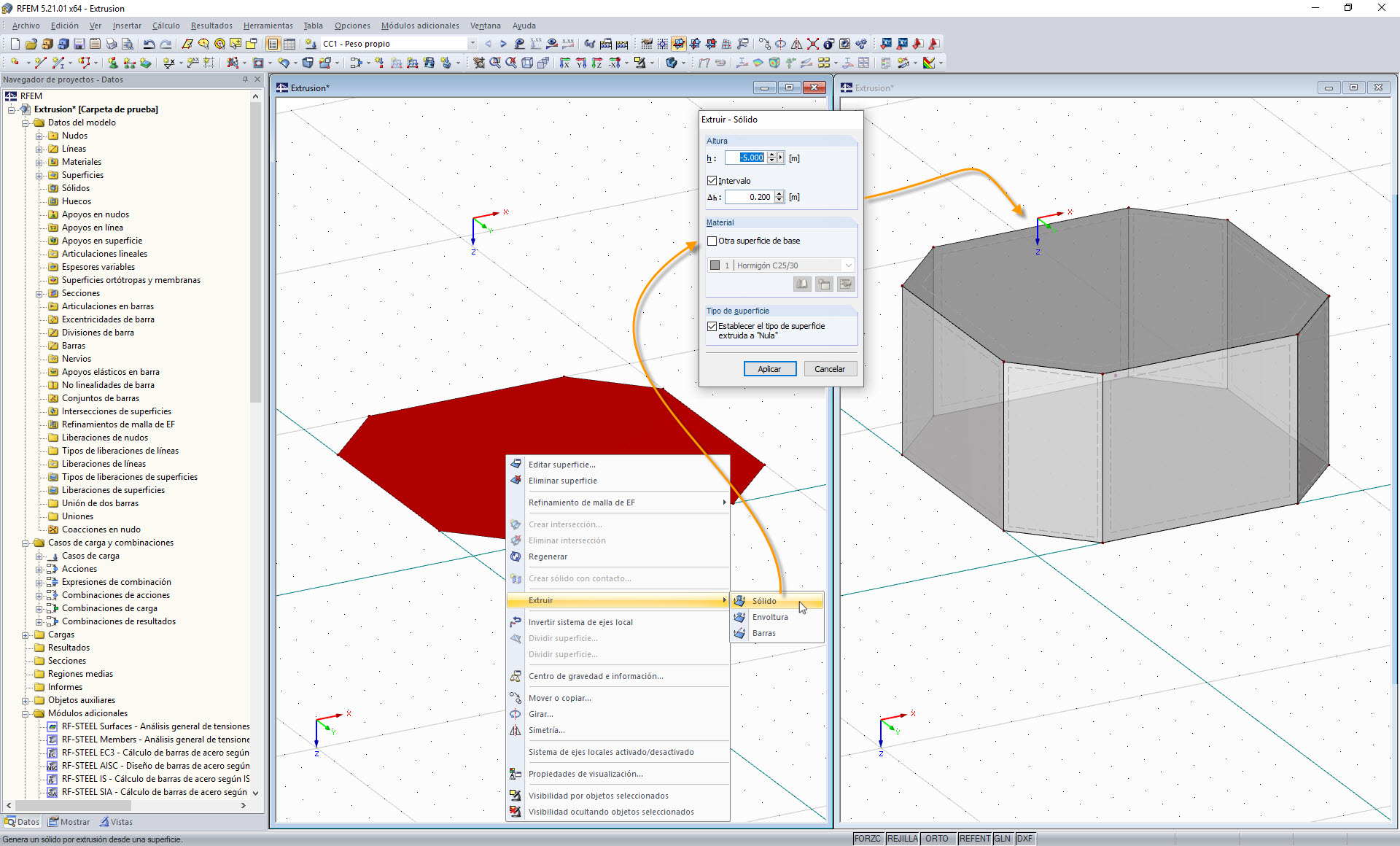This screenshot has height=846, width=1400.
Task: Select the Undo tool in the toolbar
Action: point(150,44)
